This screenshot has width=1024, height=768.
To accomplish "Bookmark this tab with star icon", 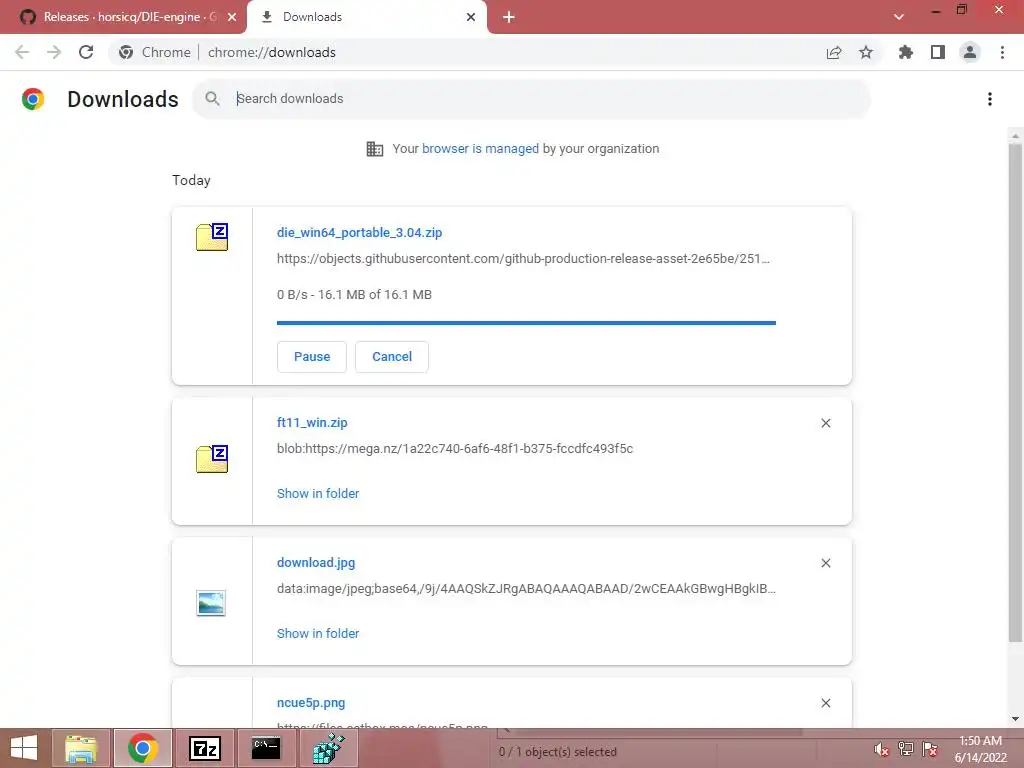I will coord(866,52).
